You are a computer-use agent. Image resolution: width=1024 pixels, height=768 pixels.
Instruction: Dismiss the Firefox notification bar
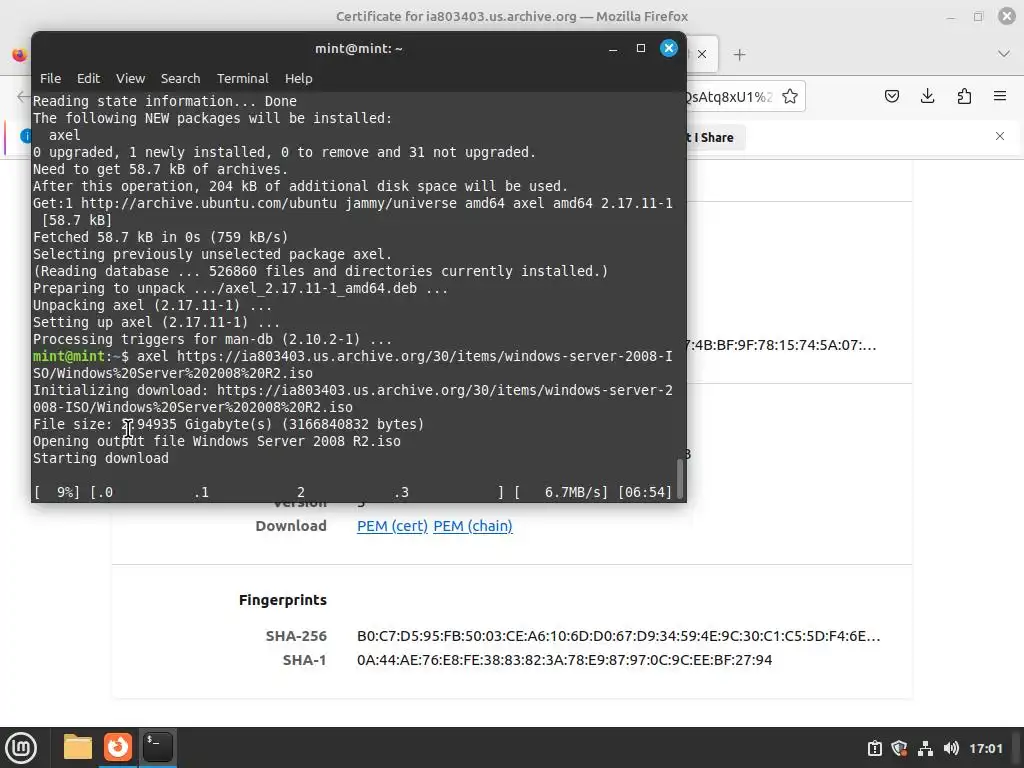(x=1000, y=136)
